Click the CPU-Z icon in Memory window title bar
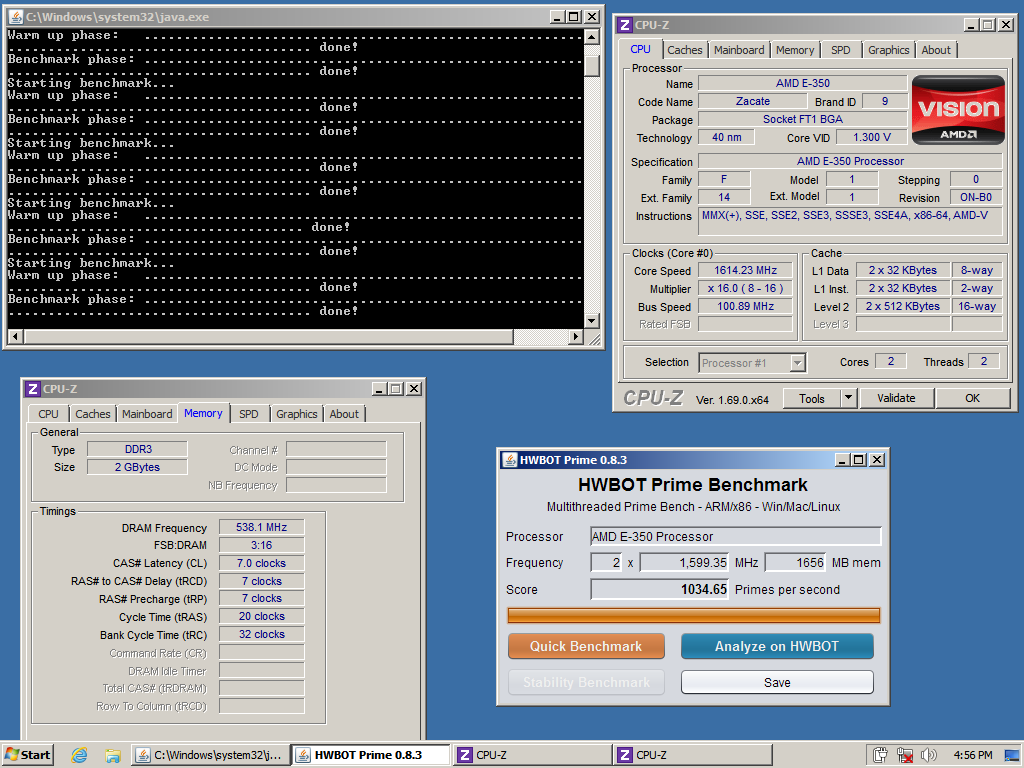1024x768 pixels. (x=33, y=389)
